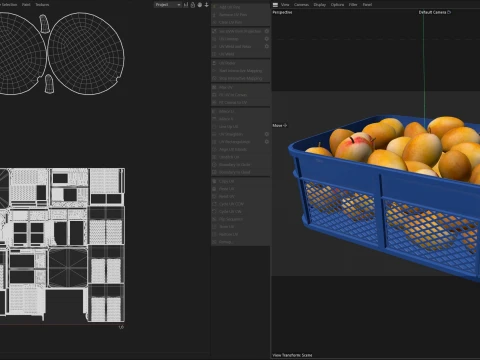Open the Cameras menu in viewport

pyautogui.click(x=301, y=5)
